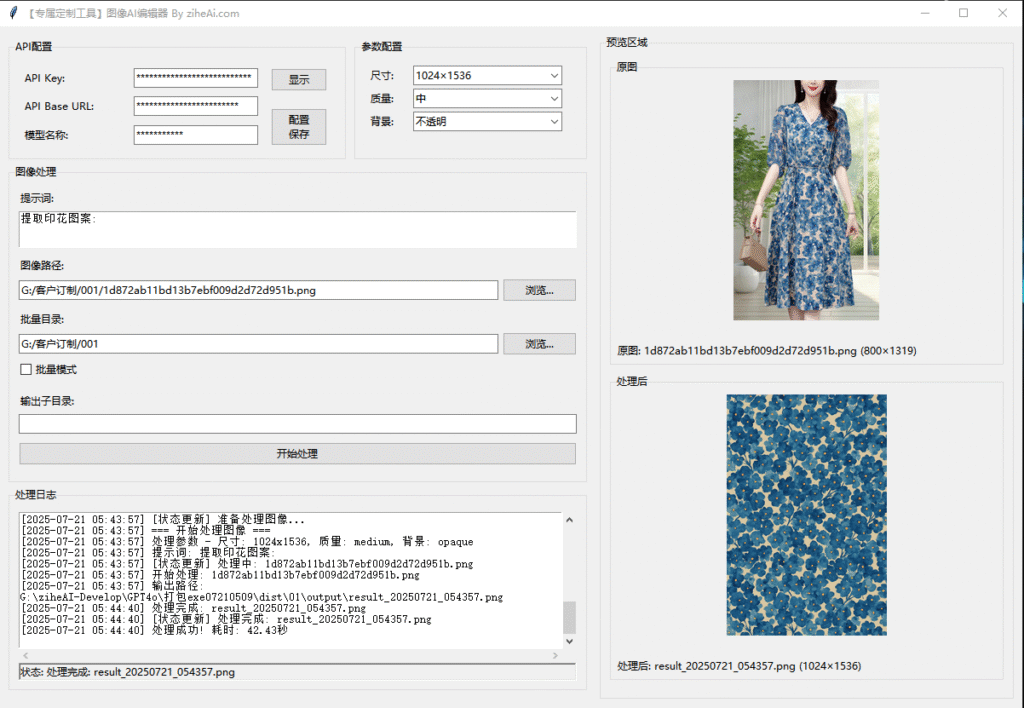Screen dimensions: 1024x708
Task: Click the log scrollbar up arrow
Action: [569, 520]
